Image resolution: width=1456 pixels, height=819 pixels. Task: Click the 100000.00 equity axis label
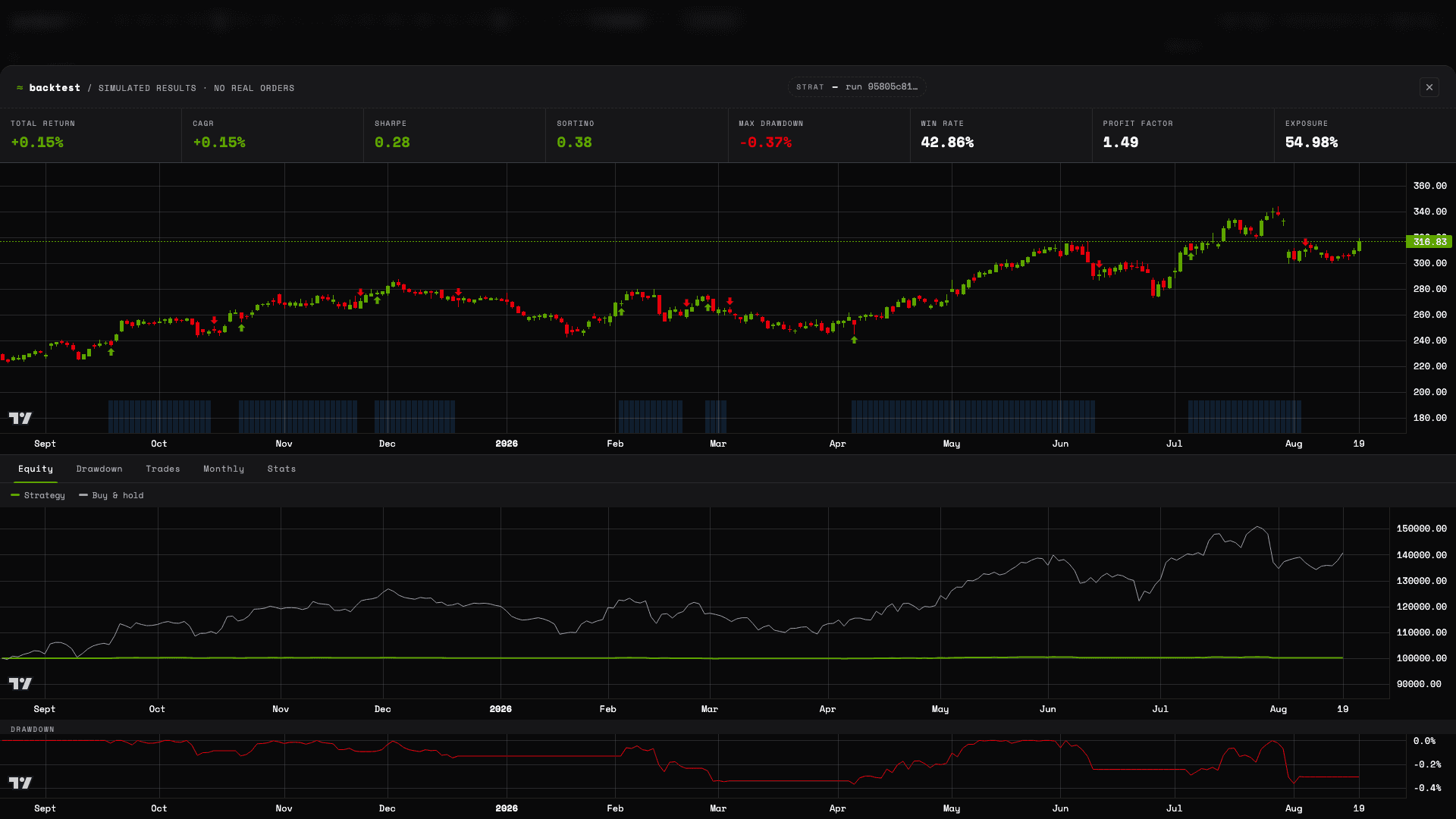[x=1421, y=658]
